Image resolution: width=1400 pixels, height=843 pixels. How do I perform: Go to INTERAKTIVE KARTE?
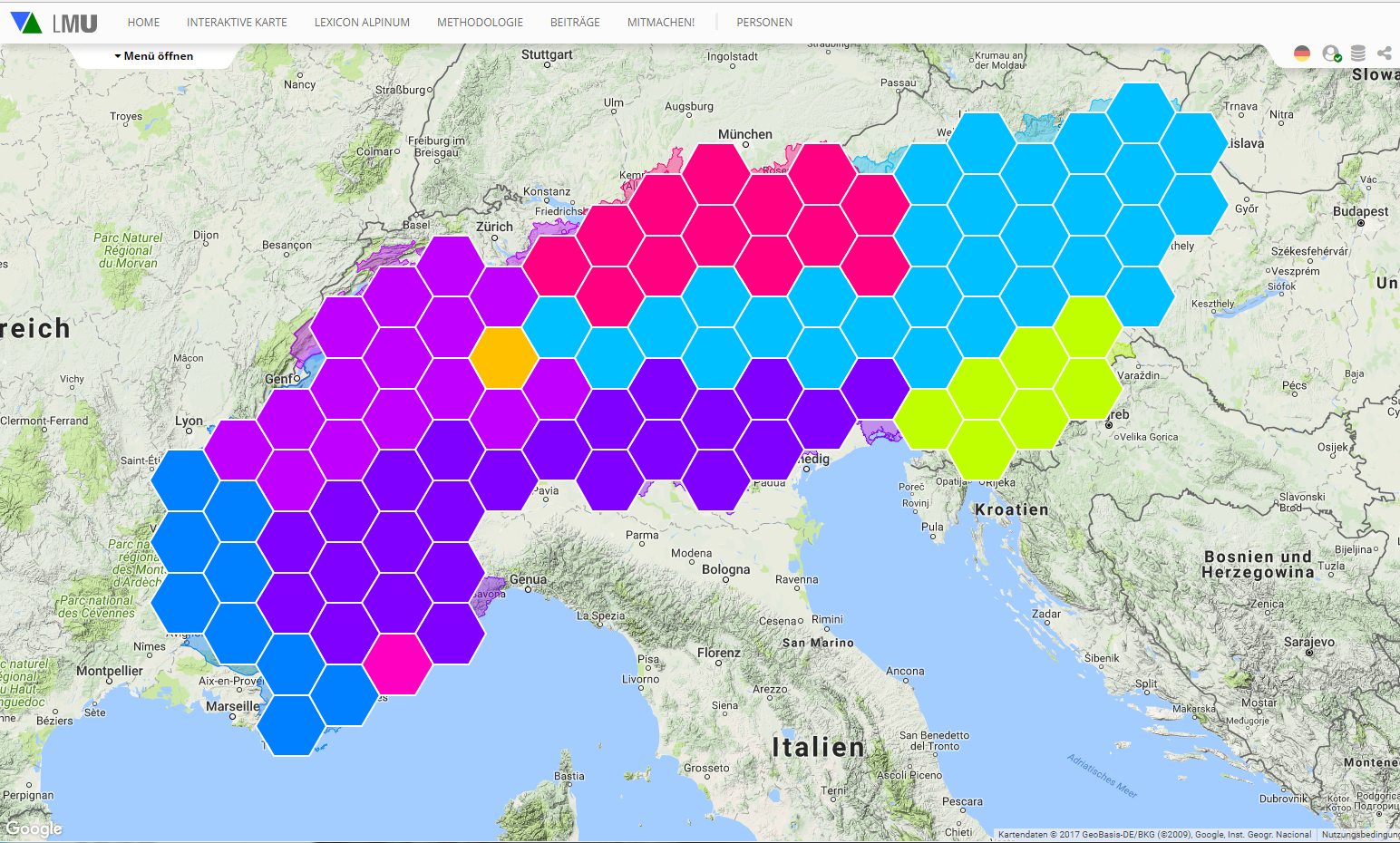click(x=237, y=23)
